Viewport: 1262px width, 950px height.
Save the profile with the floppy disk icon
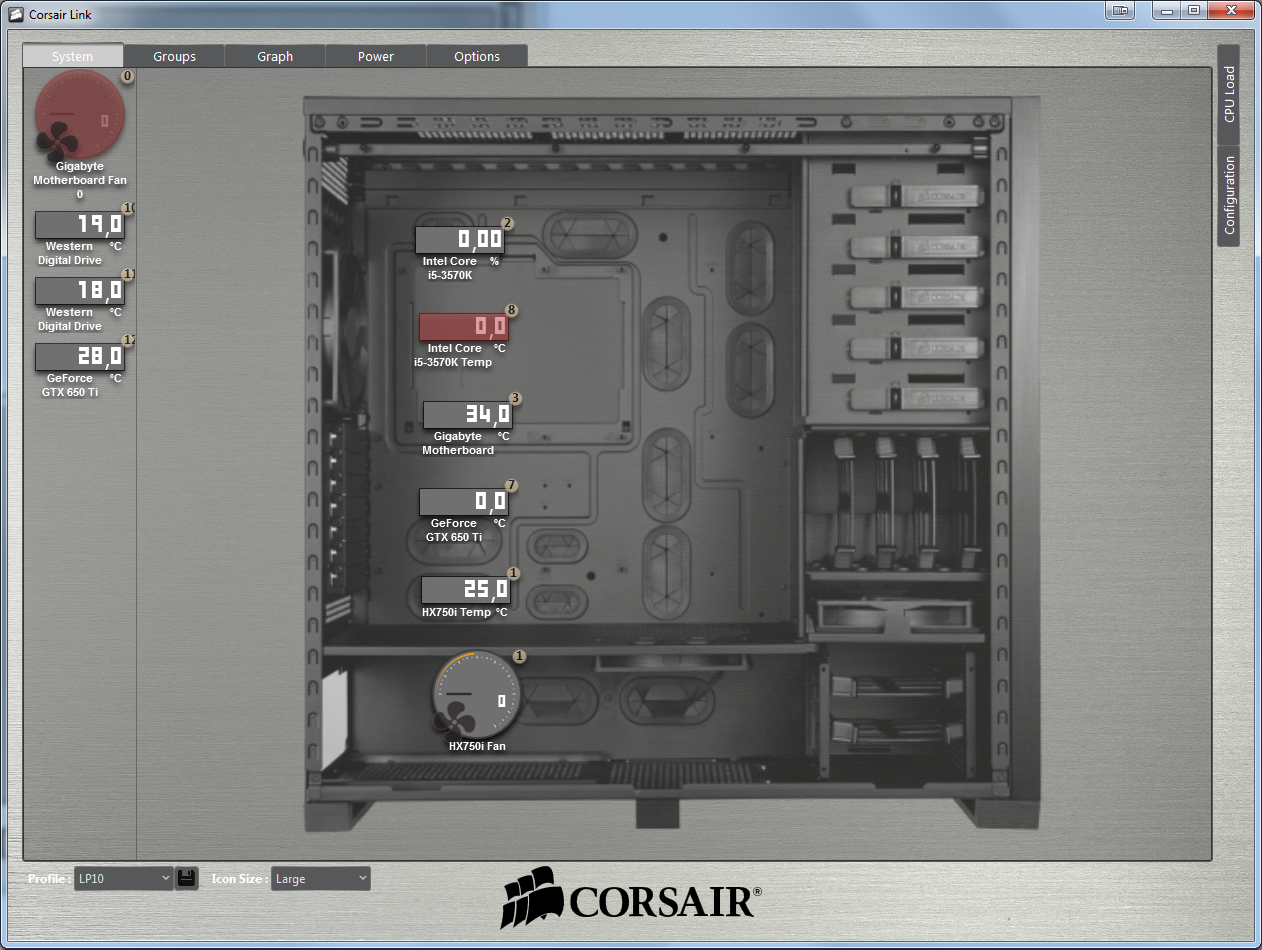tap(187, 878)
